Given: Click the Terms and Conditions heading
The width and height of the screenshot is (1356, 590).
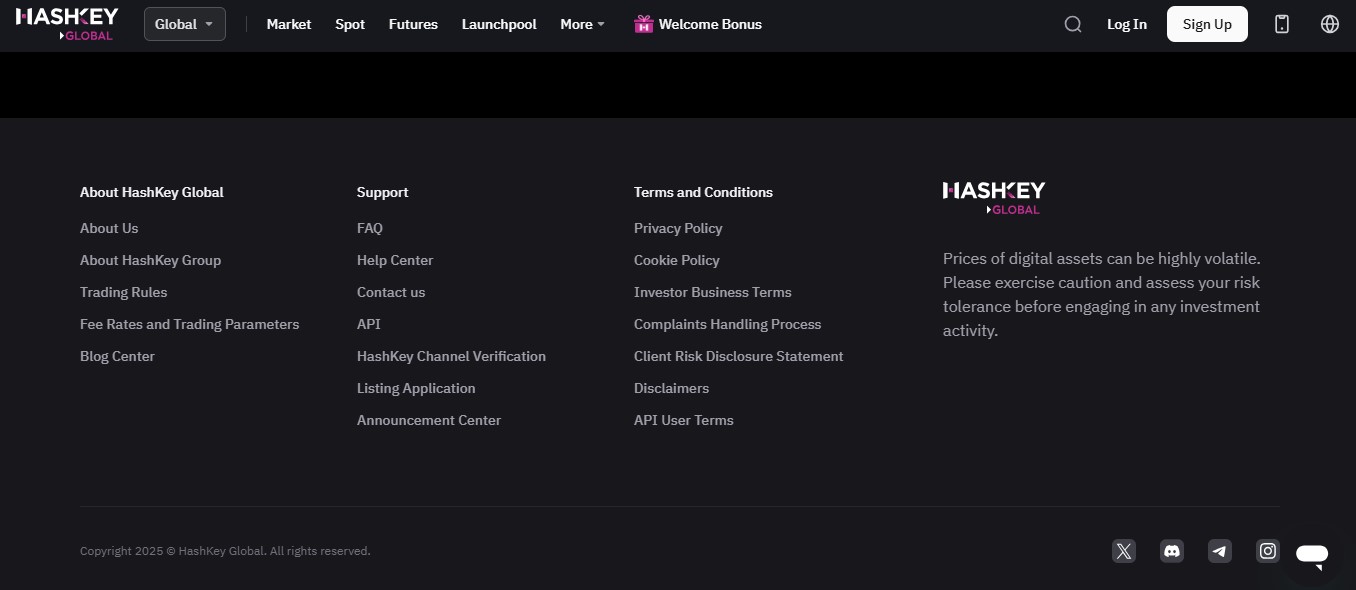Looking at the screenshot, I should coord(703,192).
